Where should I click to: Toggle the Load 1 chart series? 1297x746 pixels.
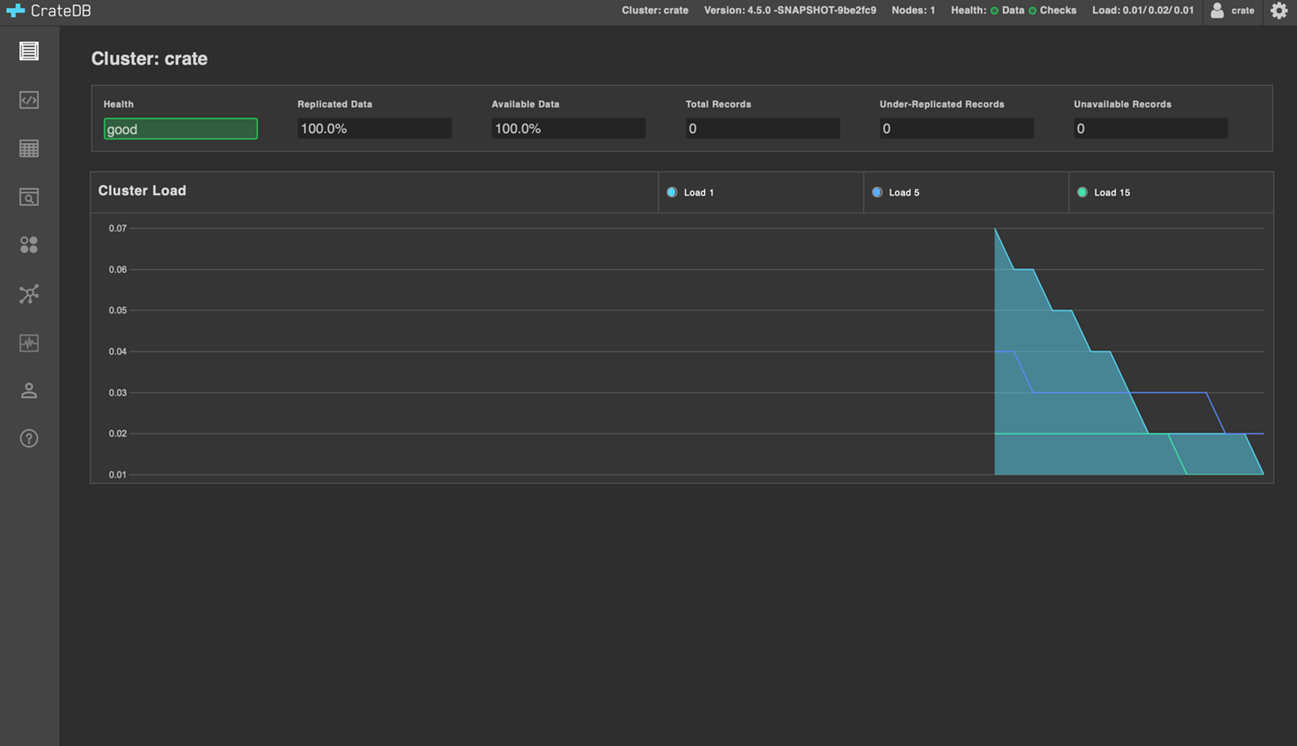coord(690,192)
